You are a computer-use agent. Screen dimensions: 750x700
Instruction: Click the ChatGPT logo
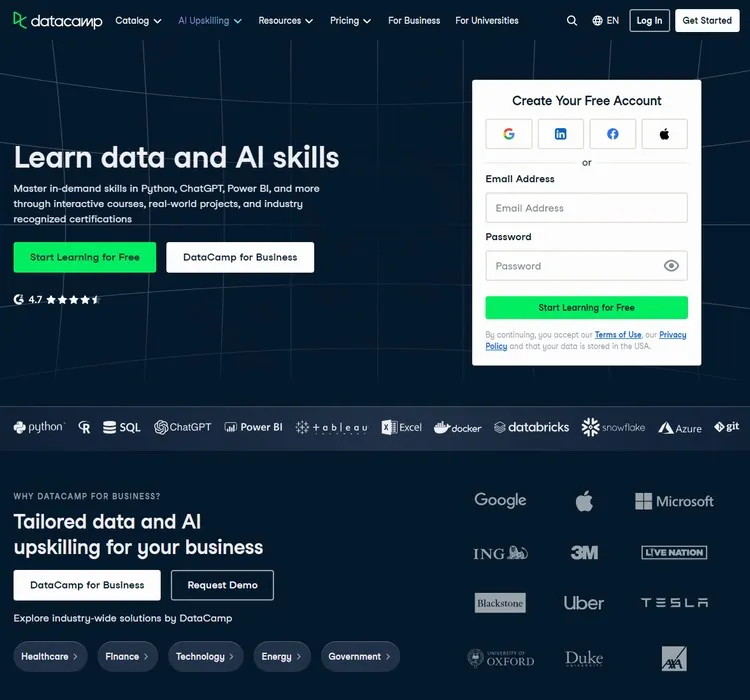tap(183, 427)
